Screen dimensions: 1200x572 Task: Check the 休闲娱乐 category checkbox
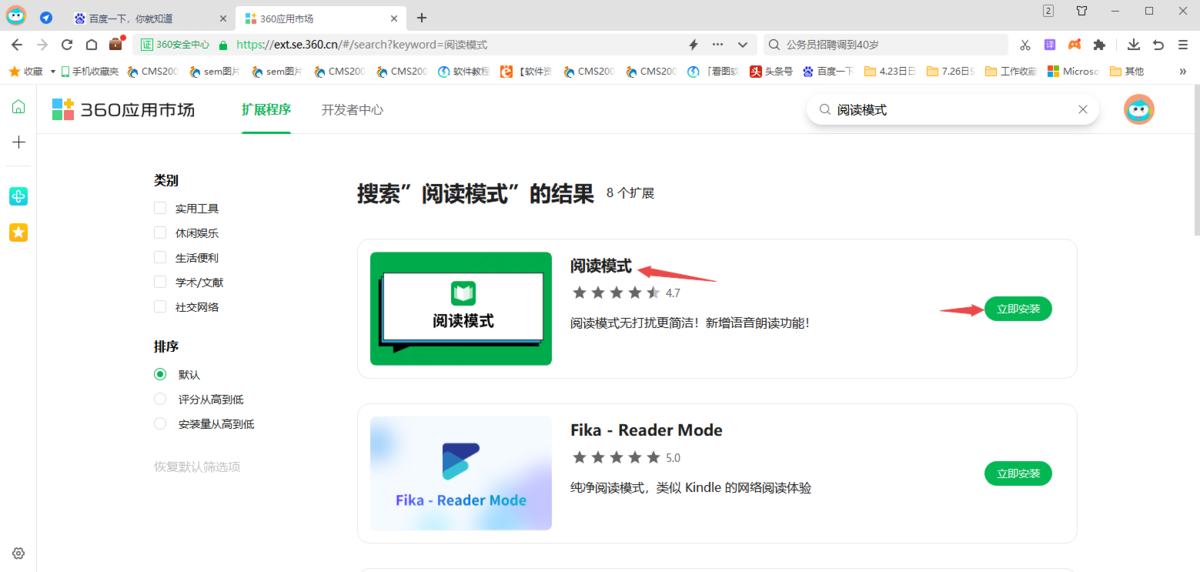click(160, 233)
